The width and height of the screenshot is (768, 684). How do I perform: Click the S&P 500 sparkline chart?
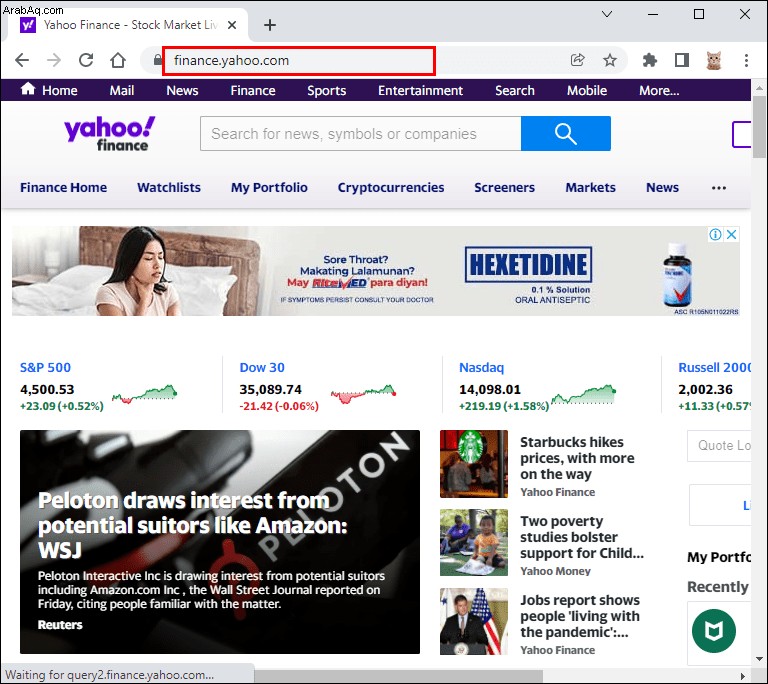point(144,393)
